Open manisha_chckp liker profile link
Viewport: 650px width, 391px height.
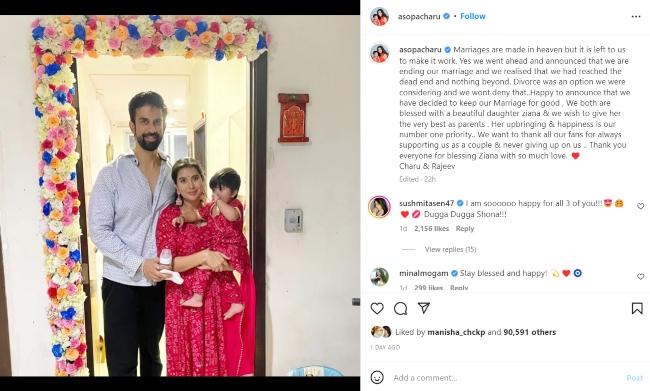click(x=456, y=332)
